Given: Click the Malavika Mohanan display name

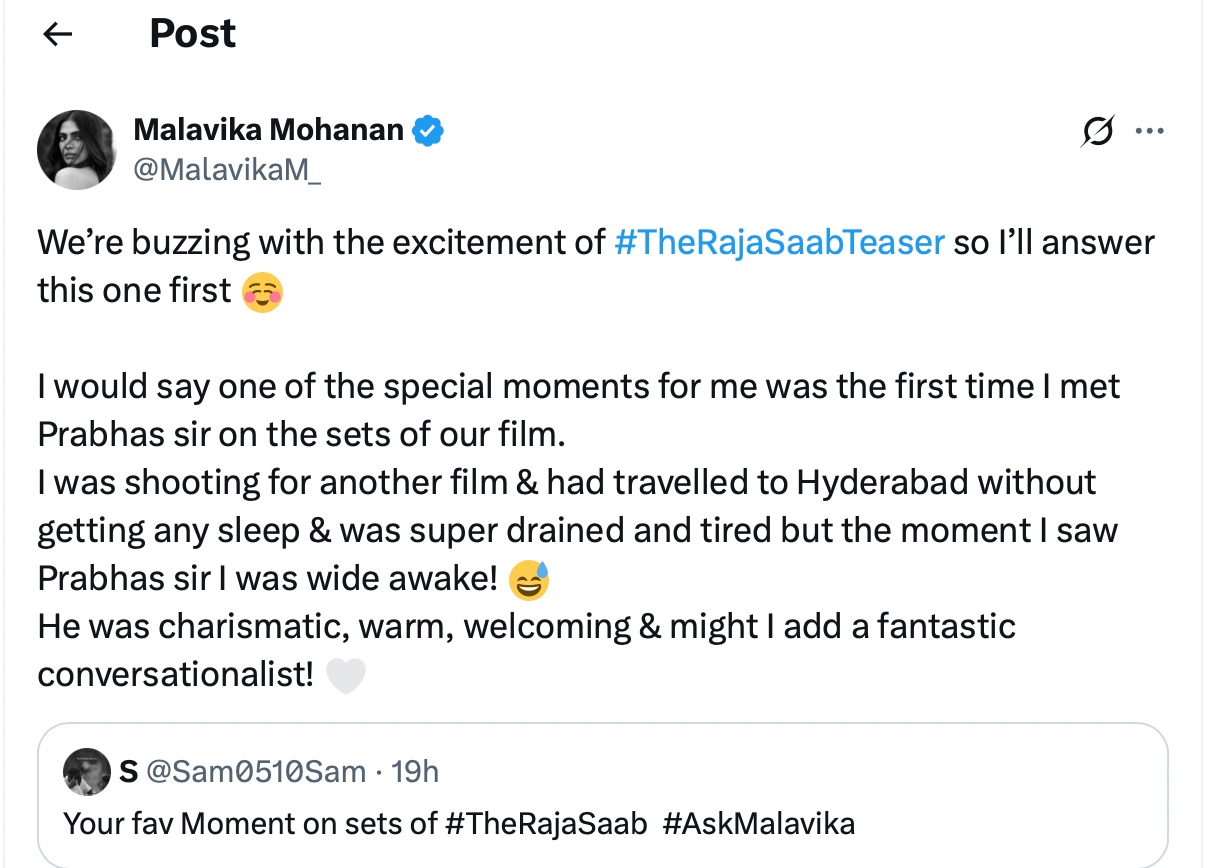Looking at the screenshot, I should pos(268,130).
